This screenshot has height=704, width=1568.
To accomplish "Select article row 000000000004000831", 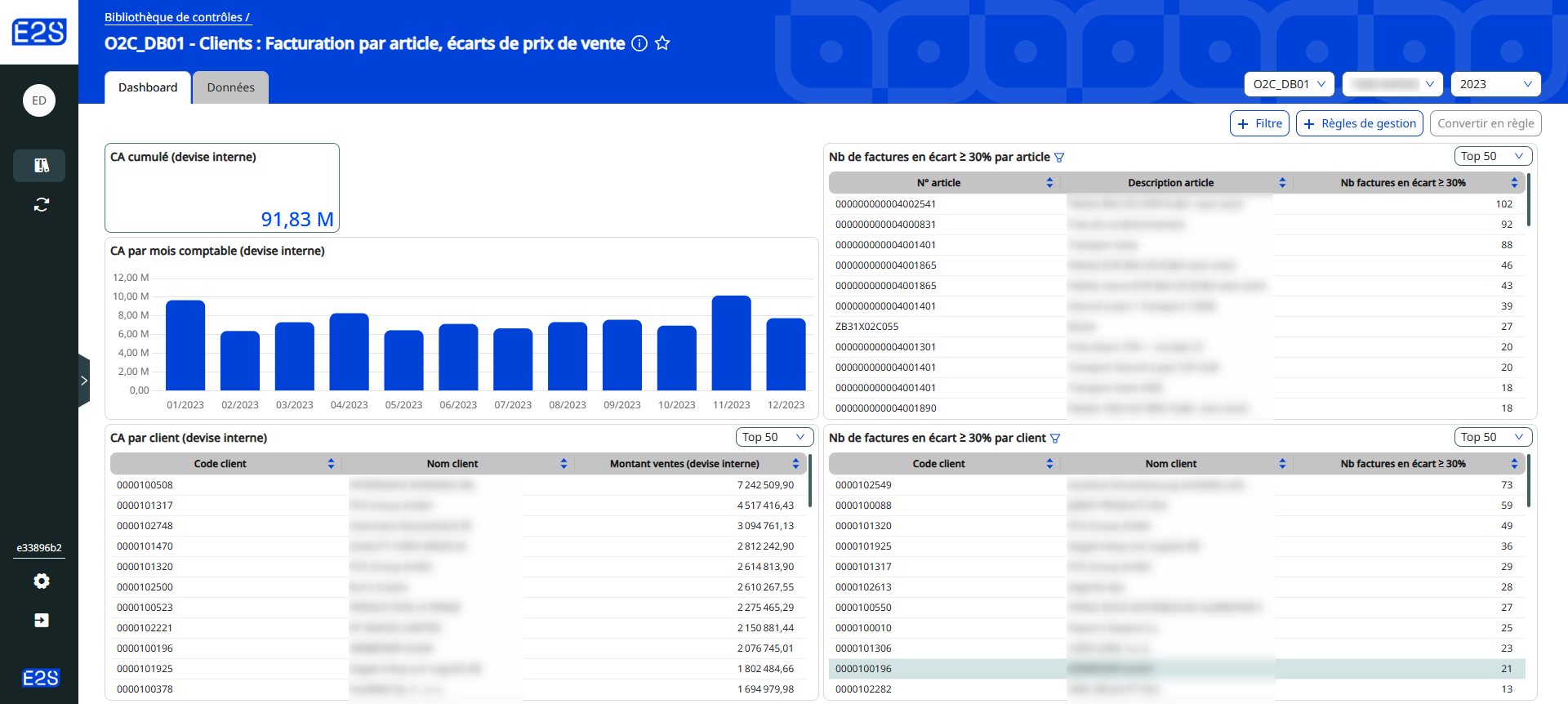I will tap(1177, 225).
